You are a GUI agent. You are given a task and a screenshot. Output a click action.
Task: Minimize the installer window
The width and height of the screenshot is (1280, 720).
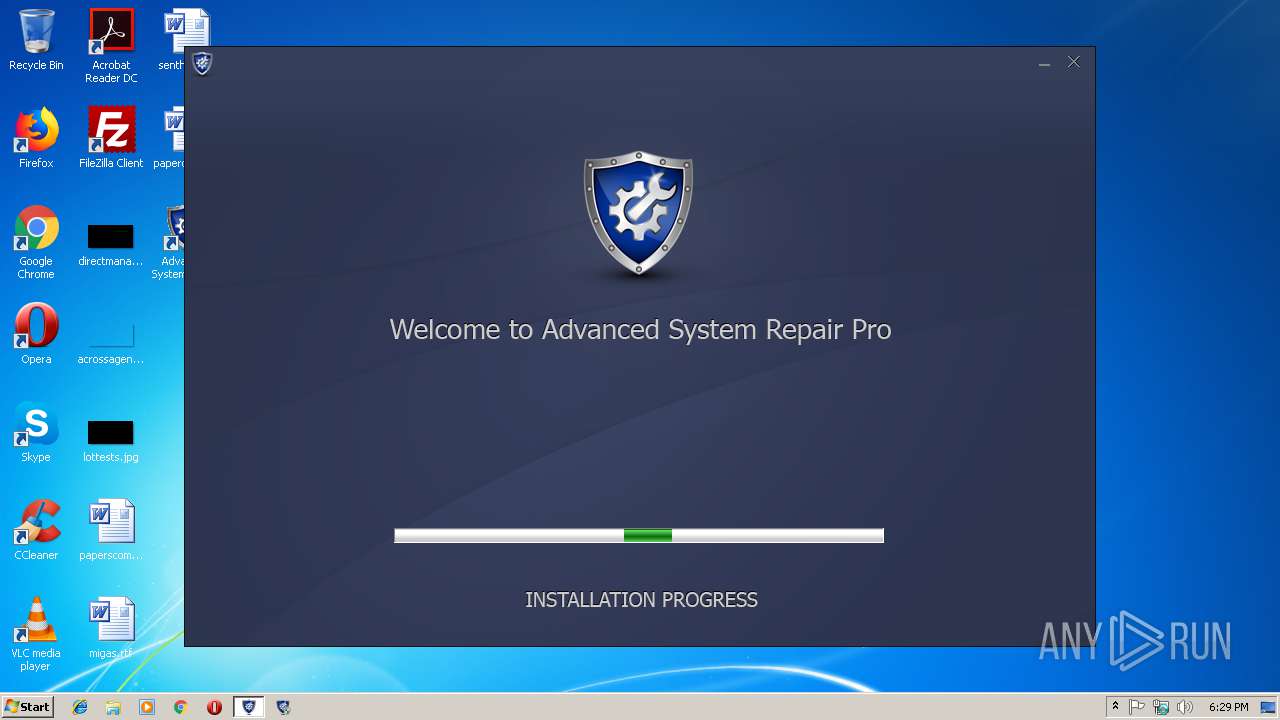(1044, 63)
